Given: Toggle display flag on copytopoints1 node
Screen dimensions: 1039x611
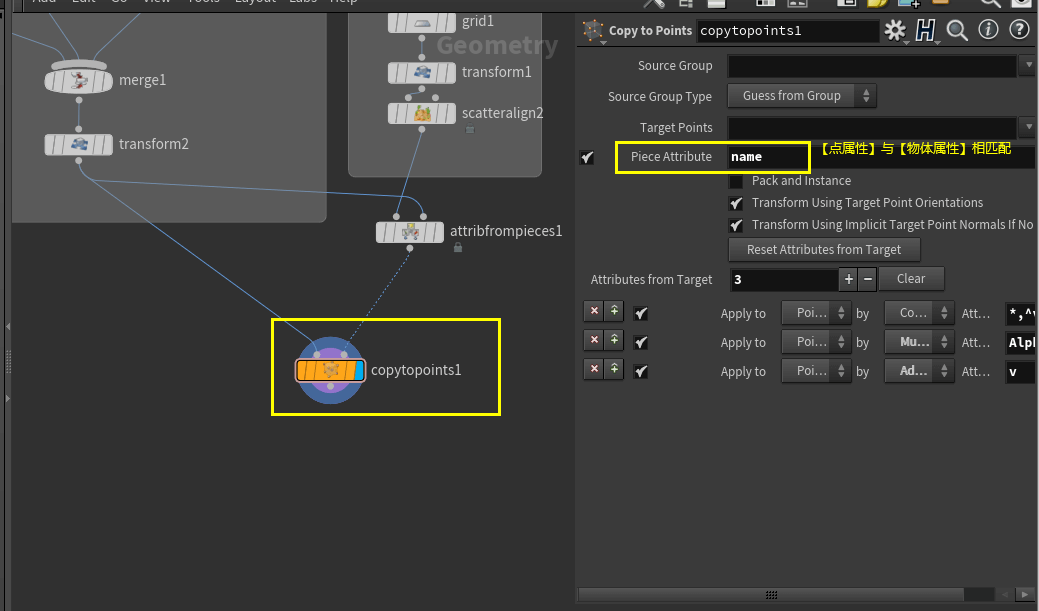Looking at the screenshot, I should pyautogui.click(x=359, y=370).
